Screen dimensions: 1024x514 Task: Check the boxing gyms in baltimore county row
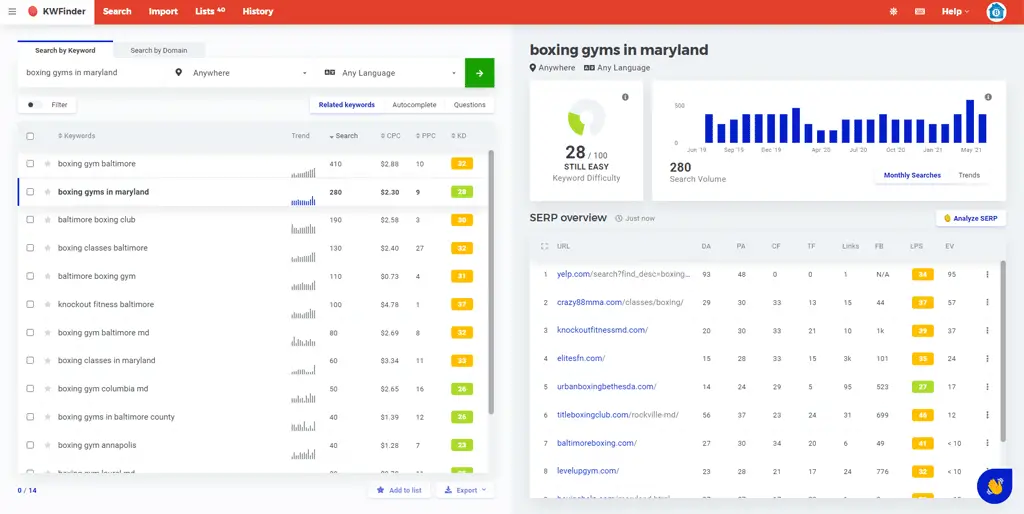coord(30,417)
